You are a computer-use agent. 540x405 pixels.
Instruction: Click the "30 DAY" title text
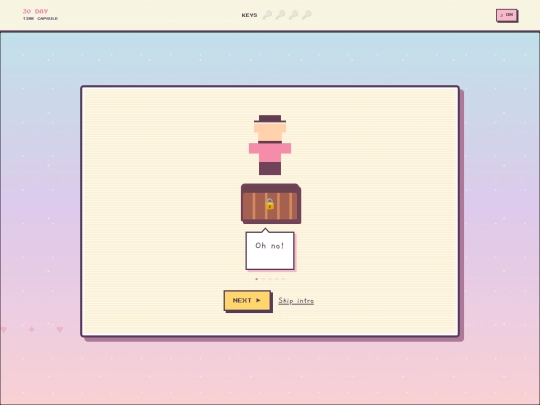(x=35, y=11)
